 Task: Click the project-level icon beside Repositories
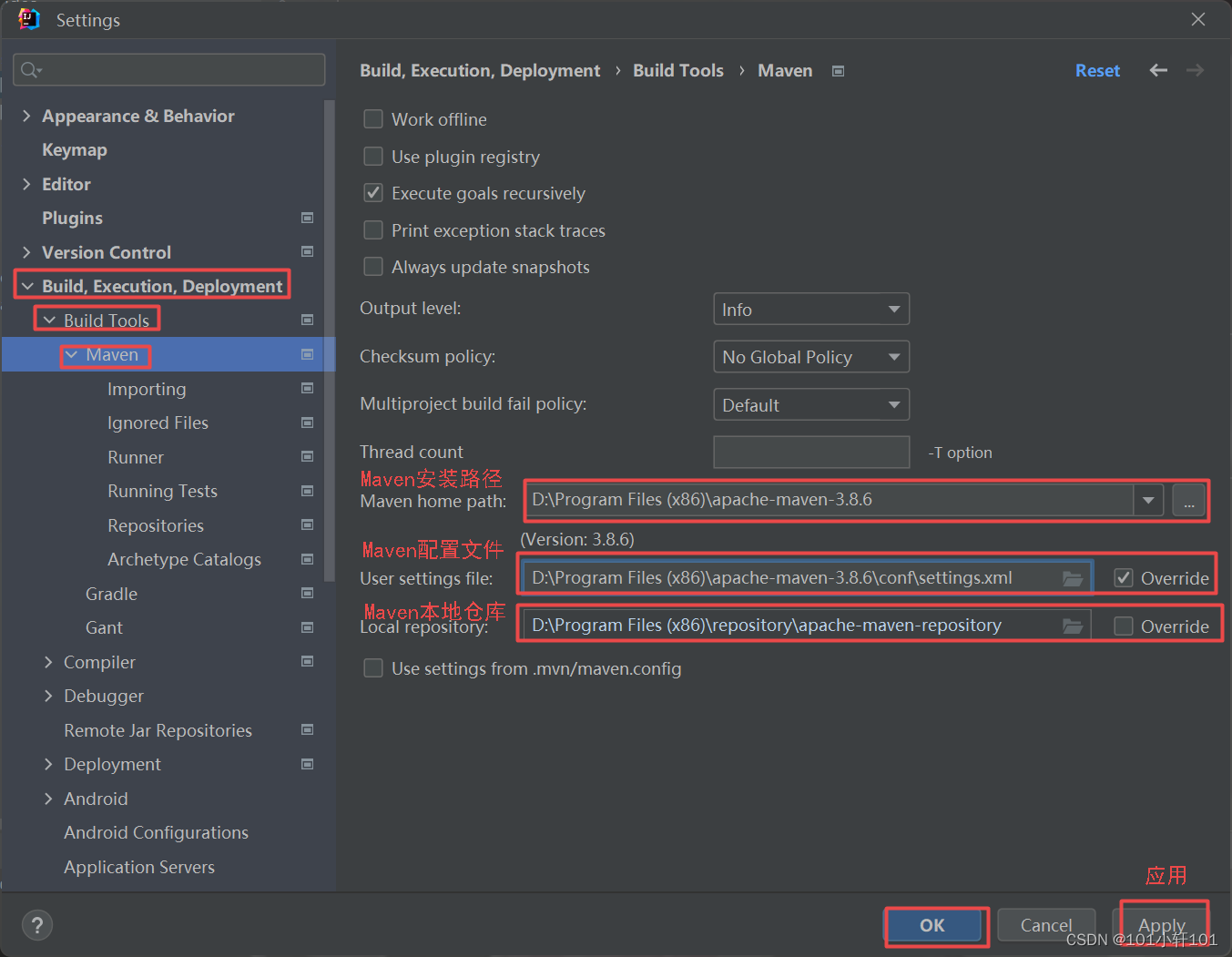pyautogui.click(x=308, y=524)
